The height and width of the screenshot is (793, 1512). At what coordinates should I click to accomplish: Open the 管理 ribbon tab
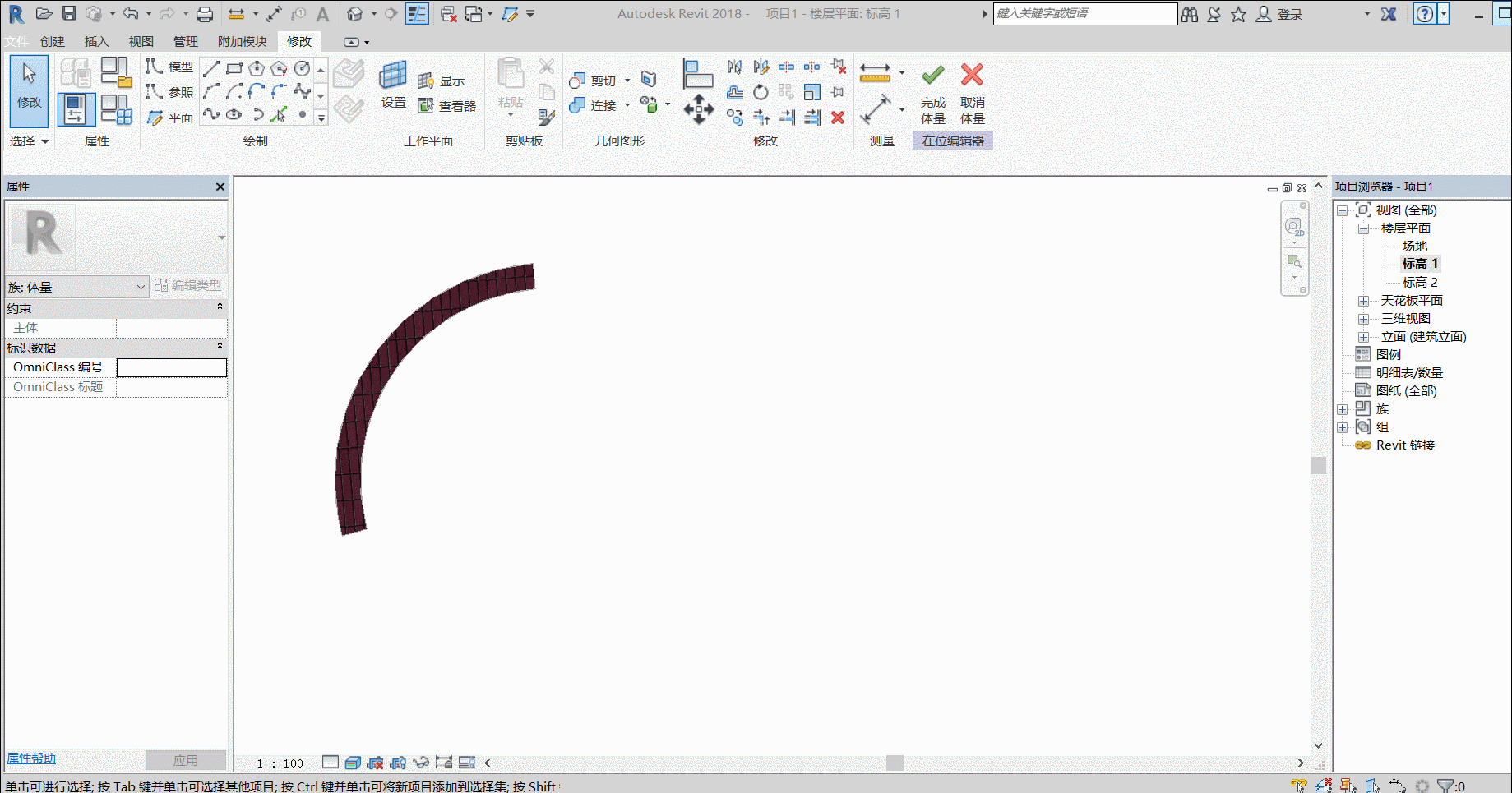(x=185, y=41)
